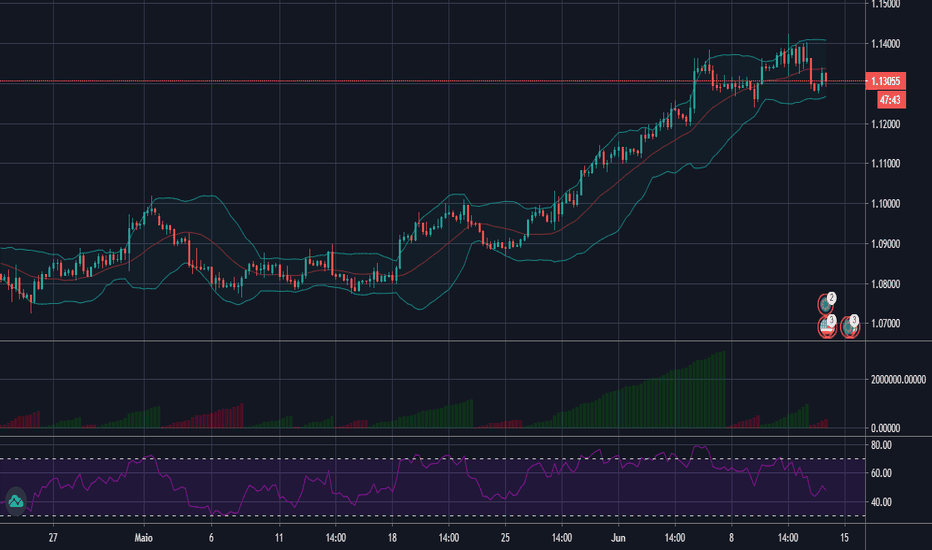Click the 8 date label on time axis
The image size is (932, 550).
click(731, 538)
